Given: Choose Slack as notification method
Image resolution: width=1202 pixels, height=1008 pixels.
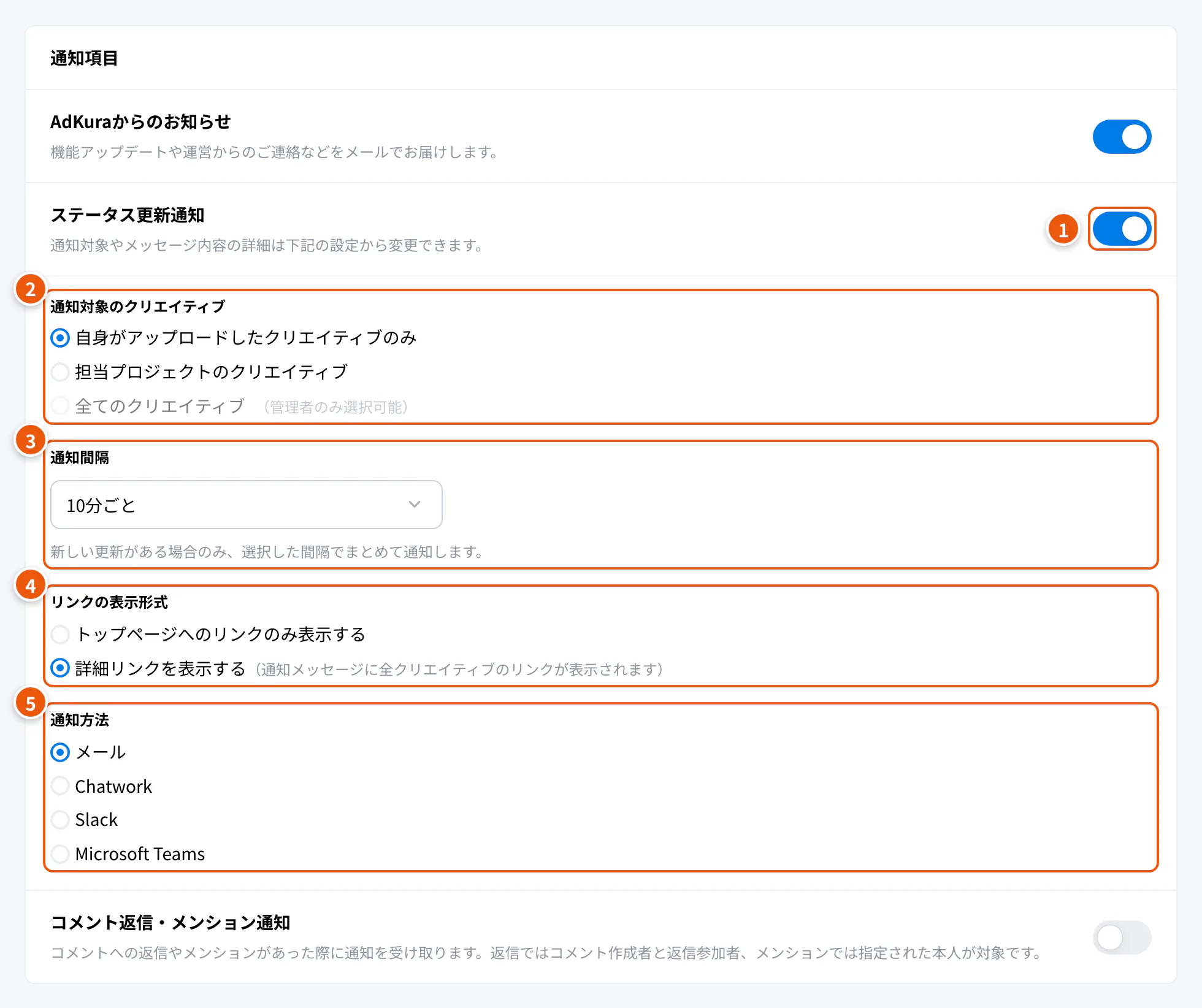Looking at the screenshot, I should (x=60, y=820).
